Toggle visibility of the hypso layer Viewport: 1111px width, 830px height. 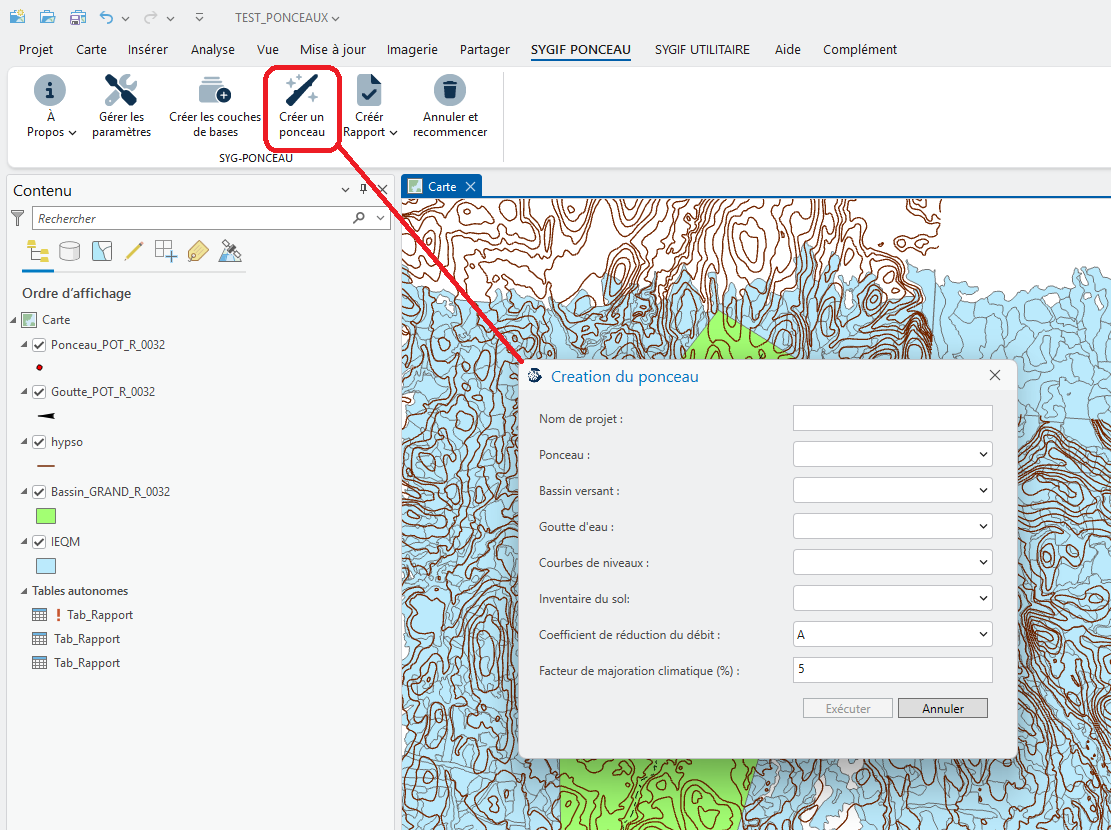[x=40, y=442]
